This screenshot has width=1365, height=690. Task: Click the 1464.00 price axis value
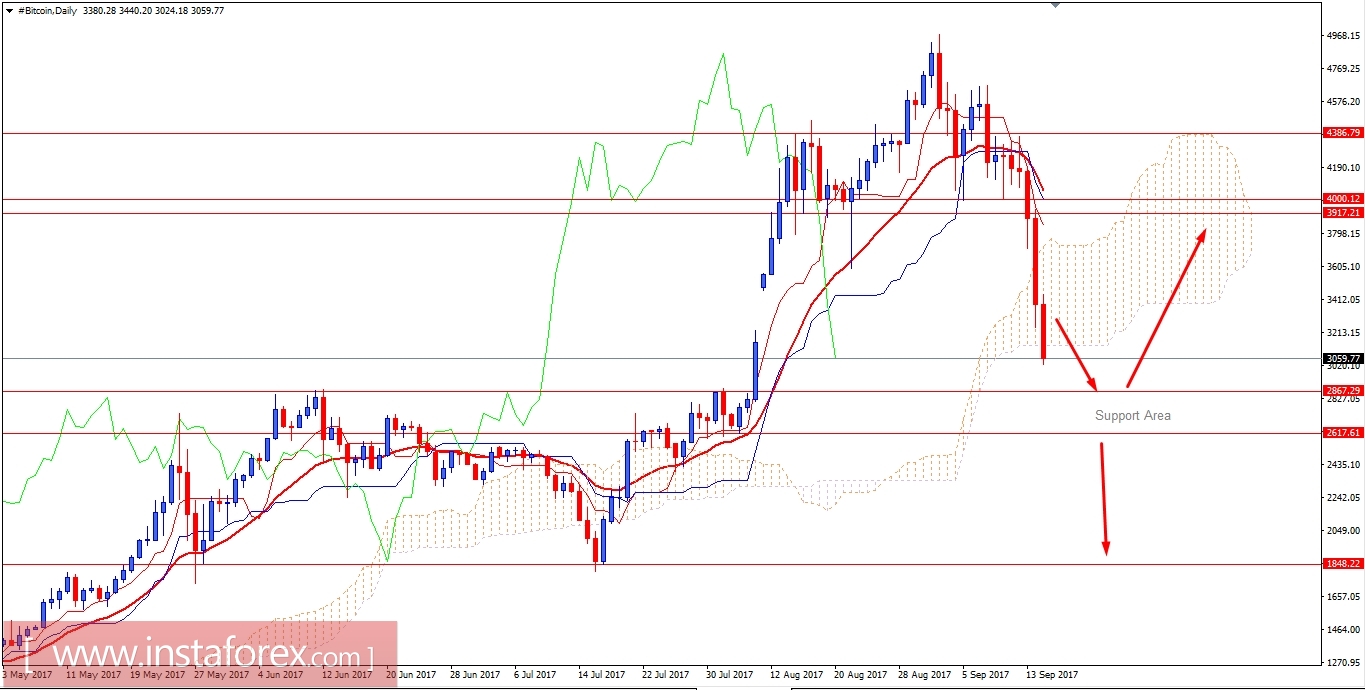coord(1343,630)
